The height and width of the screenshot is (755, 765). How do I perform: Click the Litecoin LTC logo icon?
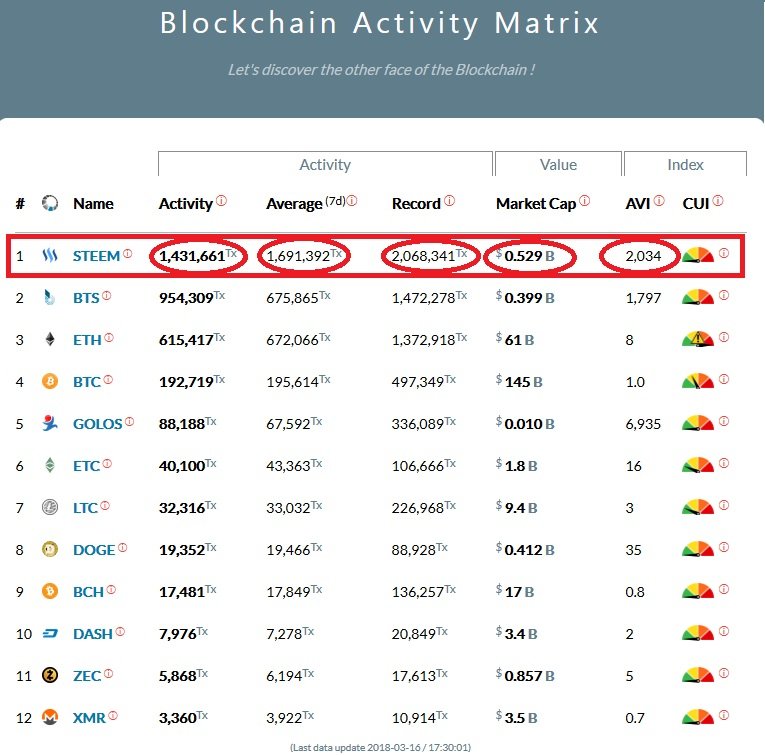(x=50, y=508)
